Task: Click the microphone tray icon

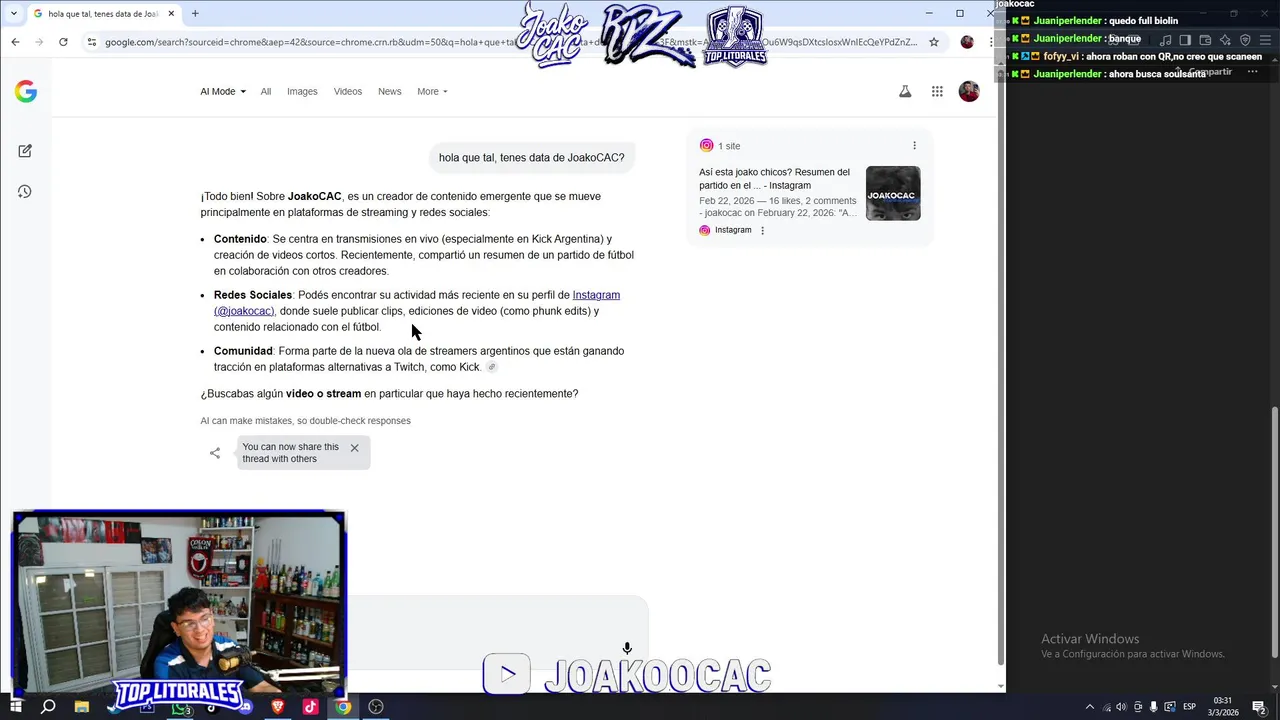Action: point(1153,707)
